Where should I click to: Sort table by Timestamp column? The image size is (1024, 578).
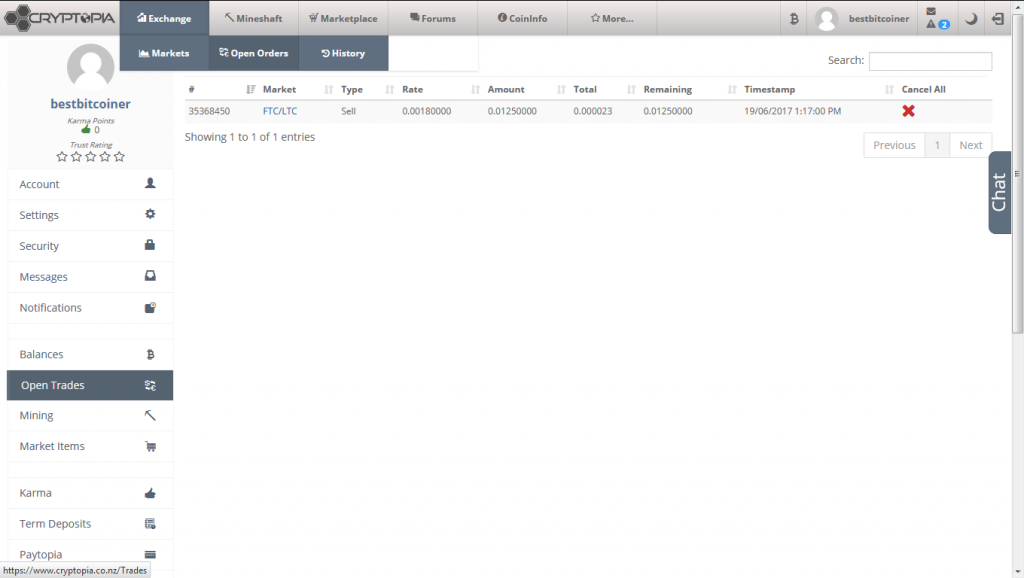819,89
